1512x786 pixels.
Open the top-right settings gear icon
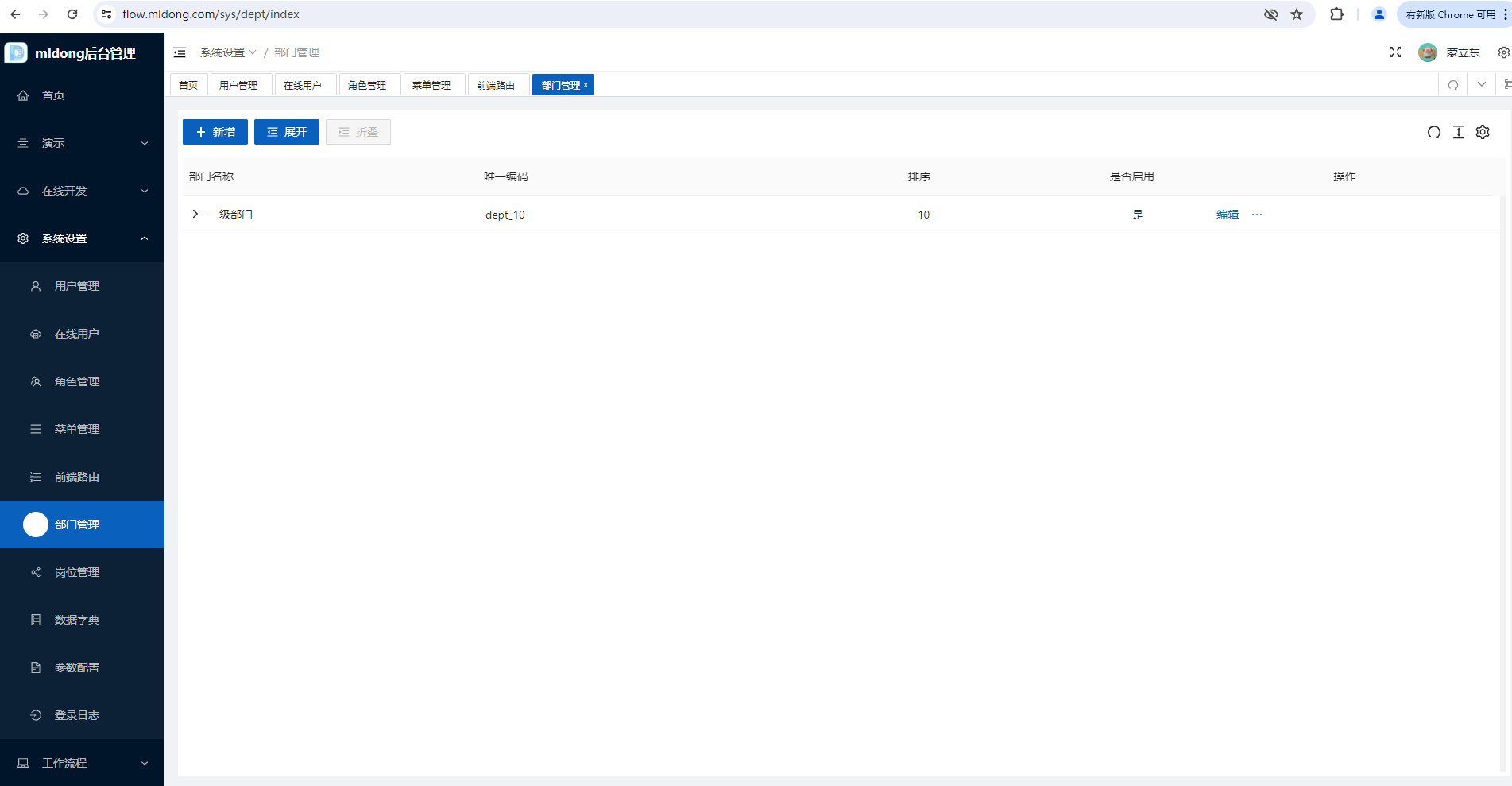coord(1503,52)
